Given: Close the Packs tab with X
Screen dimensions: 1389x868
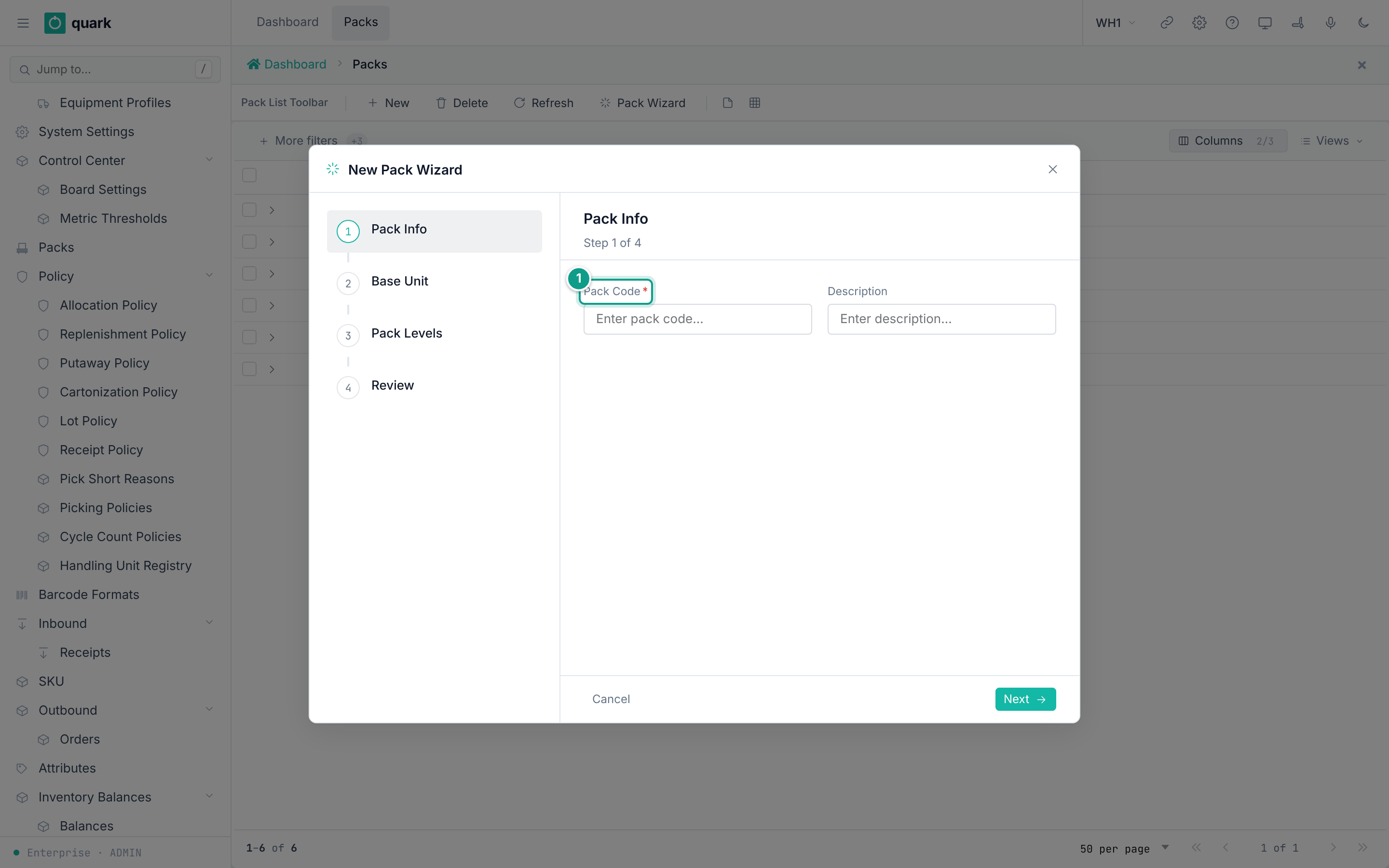Looking at the screenshot, I should pos(1362,65).
